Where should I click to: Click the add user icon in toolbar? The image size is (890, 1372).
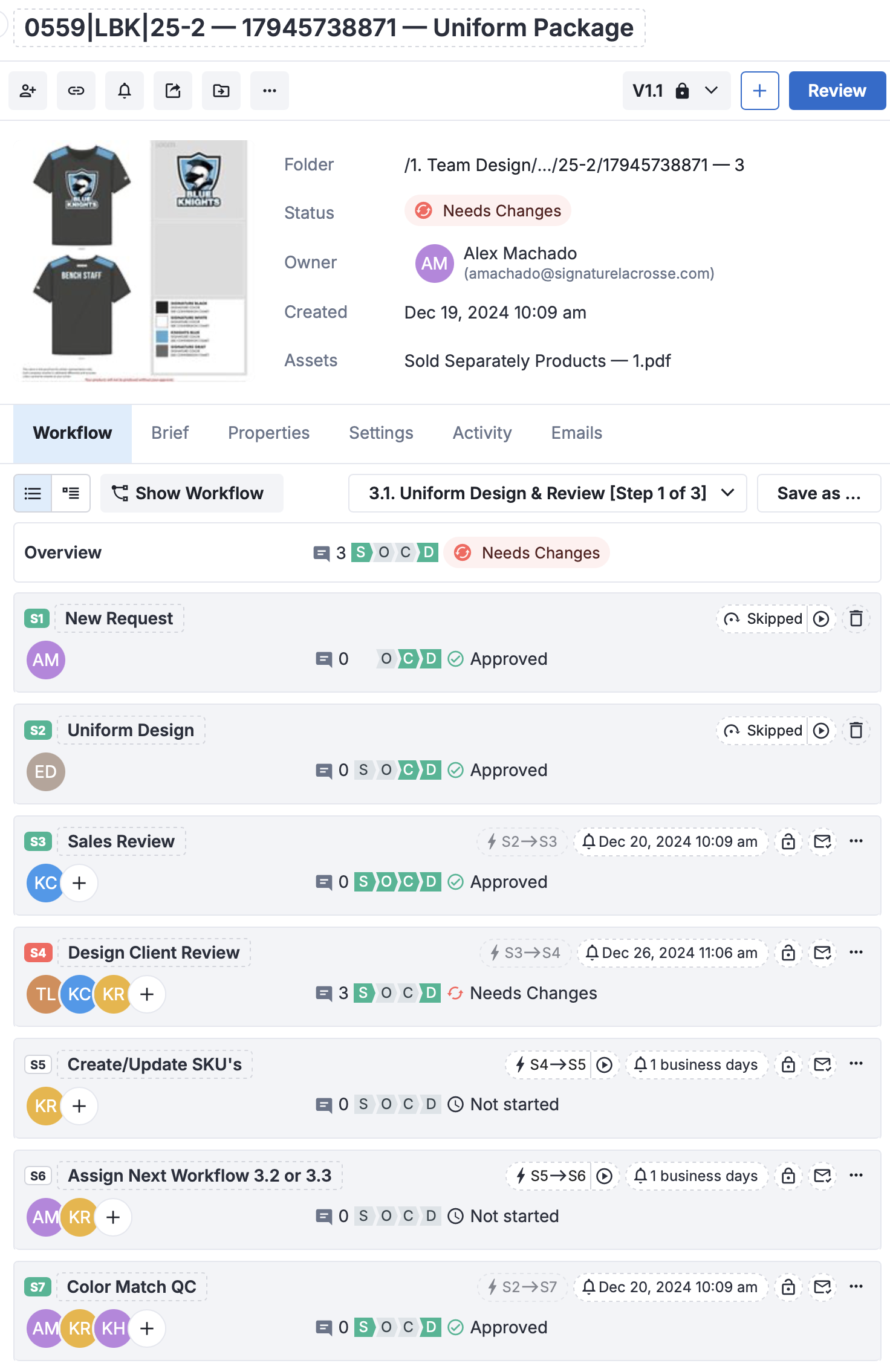28,91
